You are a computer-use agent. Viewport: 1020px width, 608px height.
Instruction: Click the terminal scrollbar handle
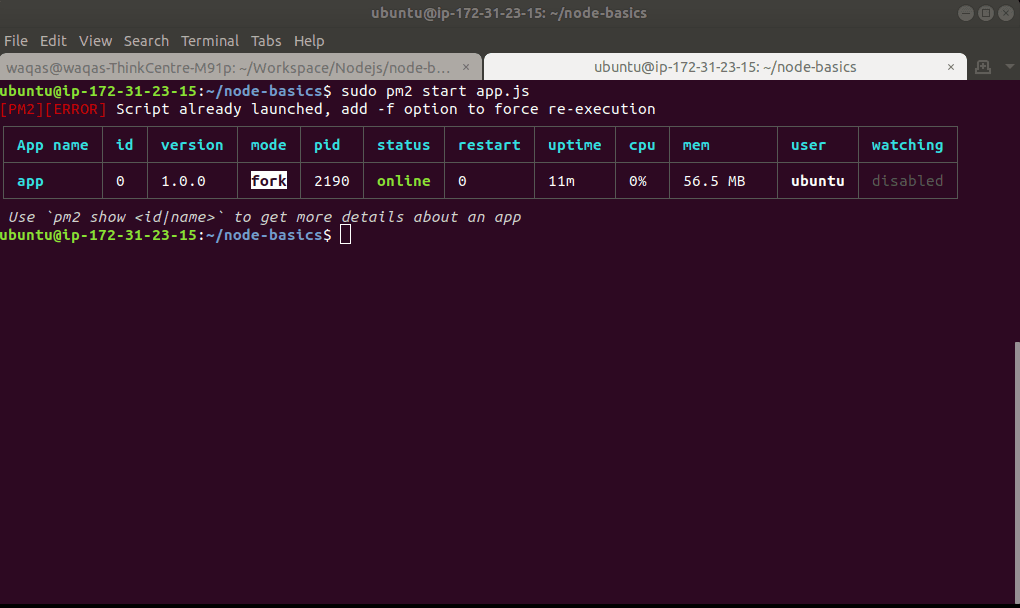click(x=1015, y=470)
